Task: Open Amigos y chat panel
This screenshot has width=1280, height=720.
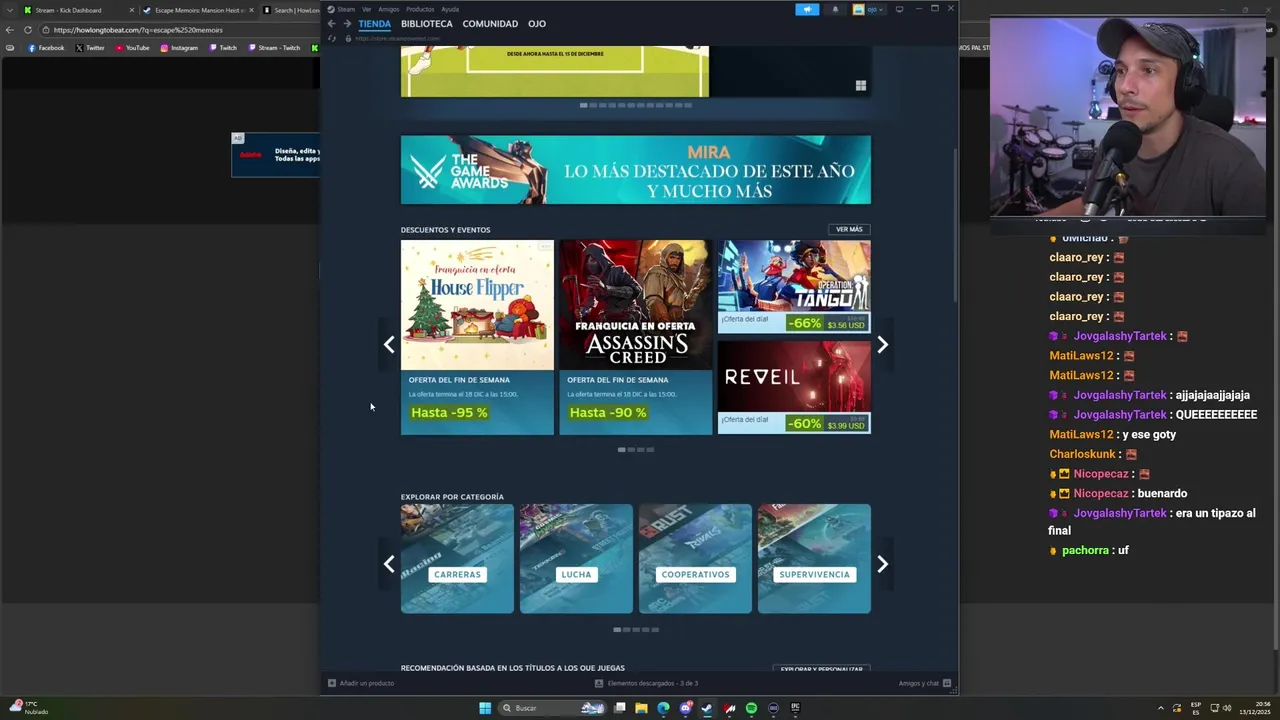Action: pyautogui.click(x=924, y=683)
